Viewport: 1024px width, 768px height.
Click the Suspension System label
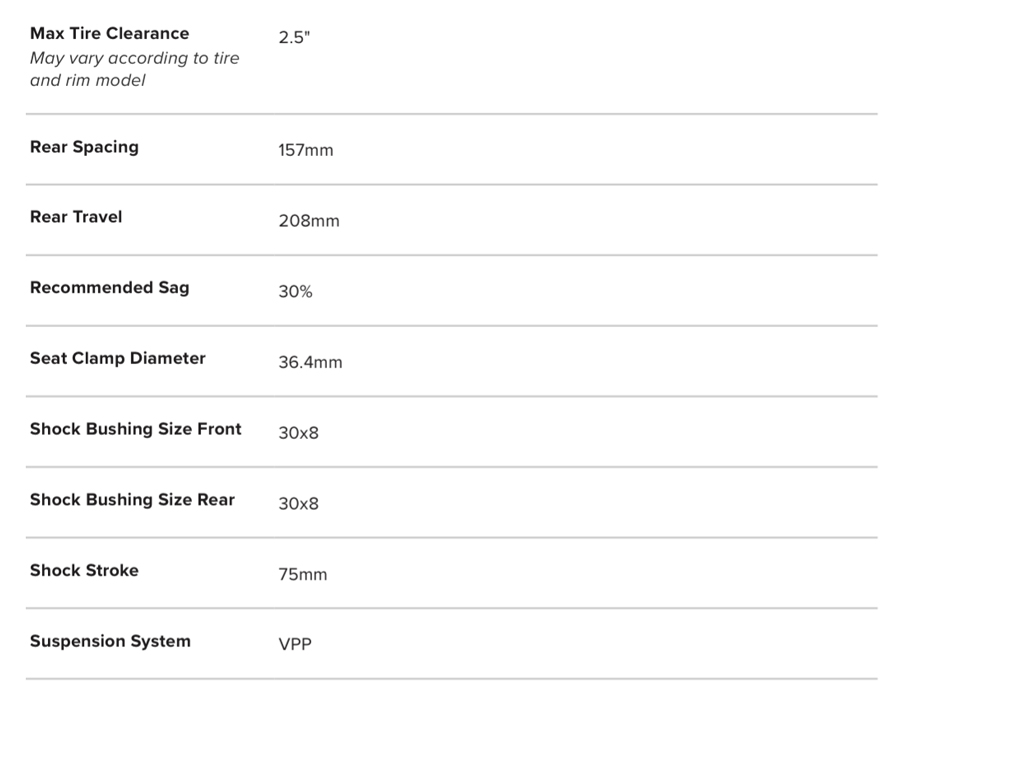[x=110, y=641]
